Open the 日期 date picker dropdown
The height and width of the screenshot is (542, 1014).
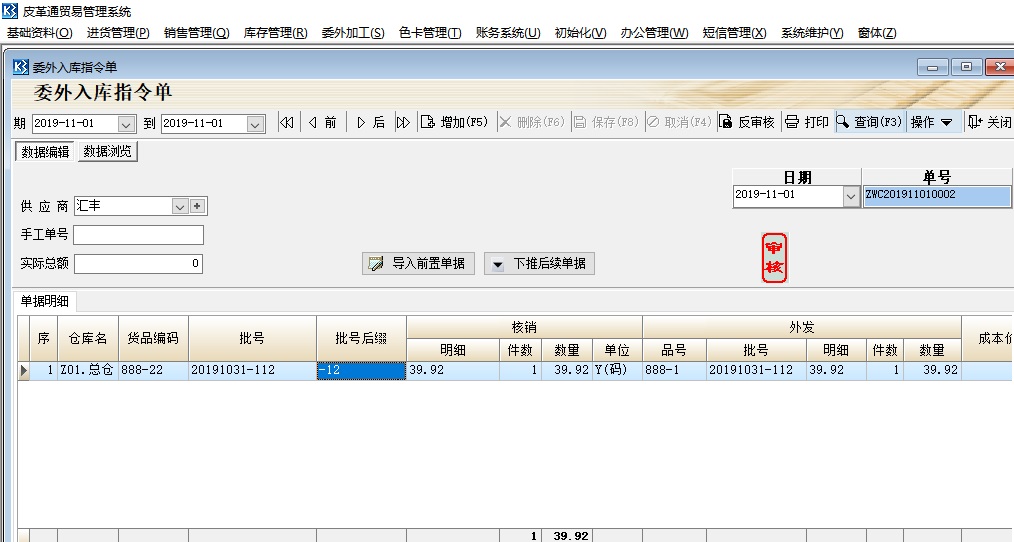click(851, 196)
